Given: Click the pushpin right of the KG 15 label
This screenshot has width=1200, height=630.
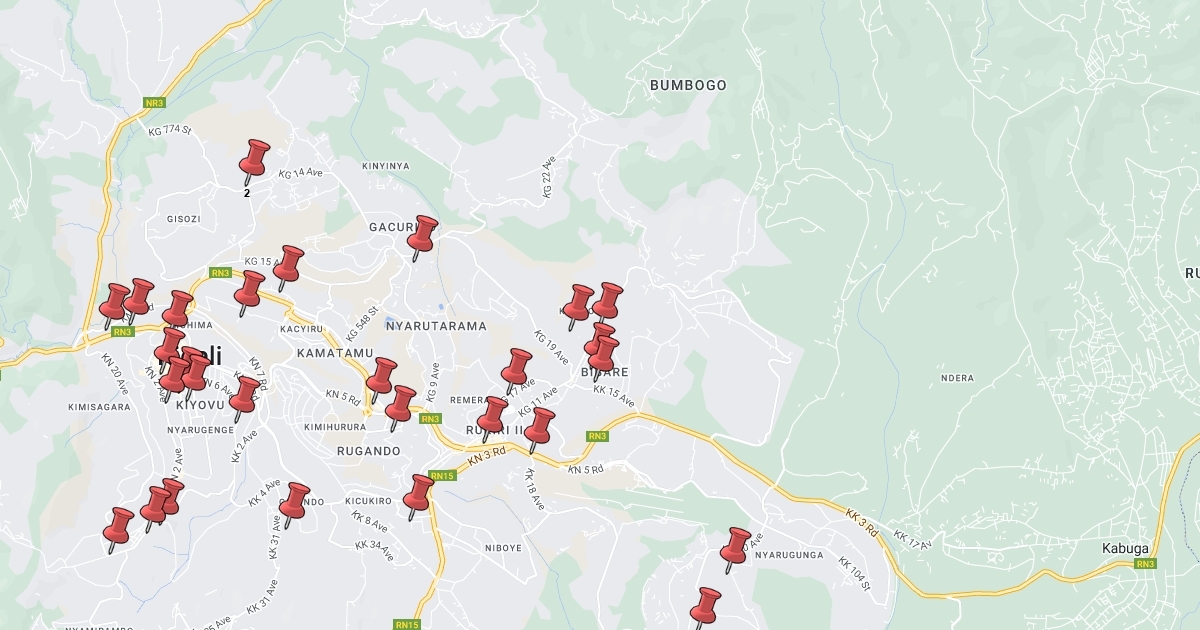Looking at the screenshot, I should pos(288,266).
